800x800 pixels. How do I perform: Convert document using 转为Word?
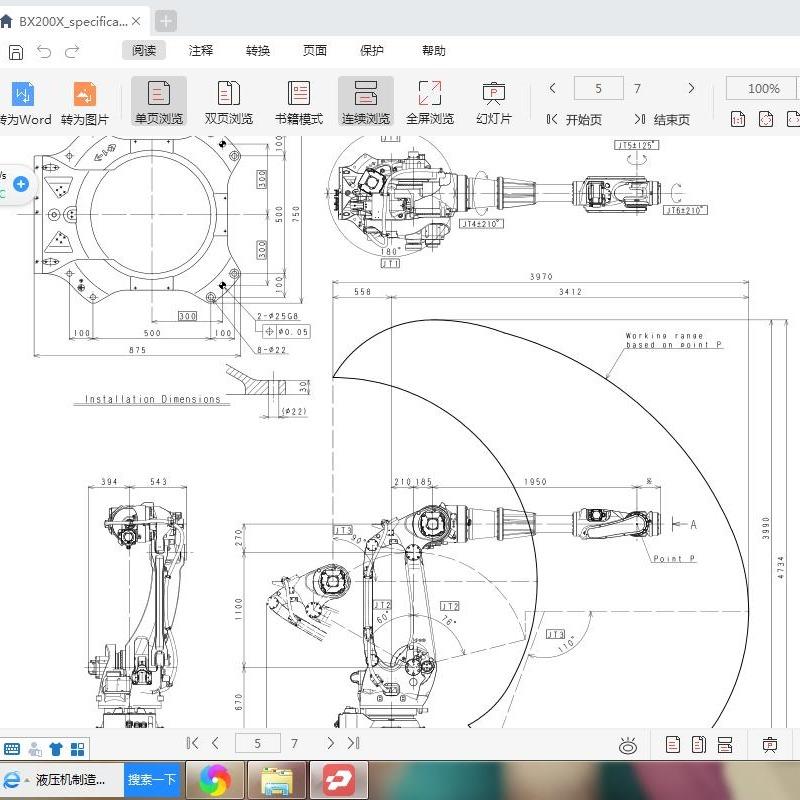tap(24, 103)
